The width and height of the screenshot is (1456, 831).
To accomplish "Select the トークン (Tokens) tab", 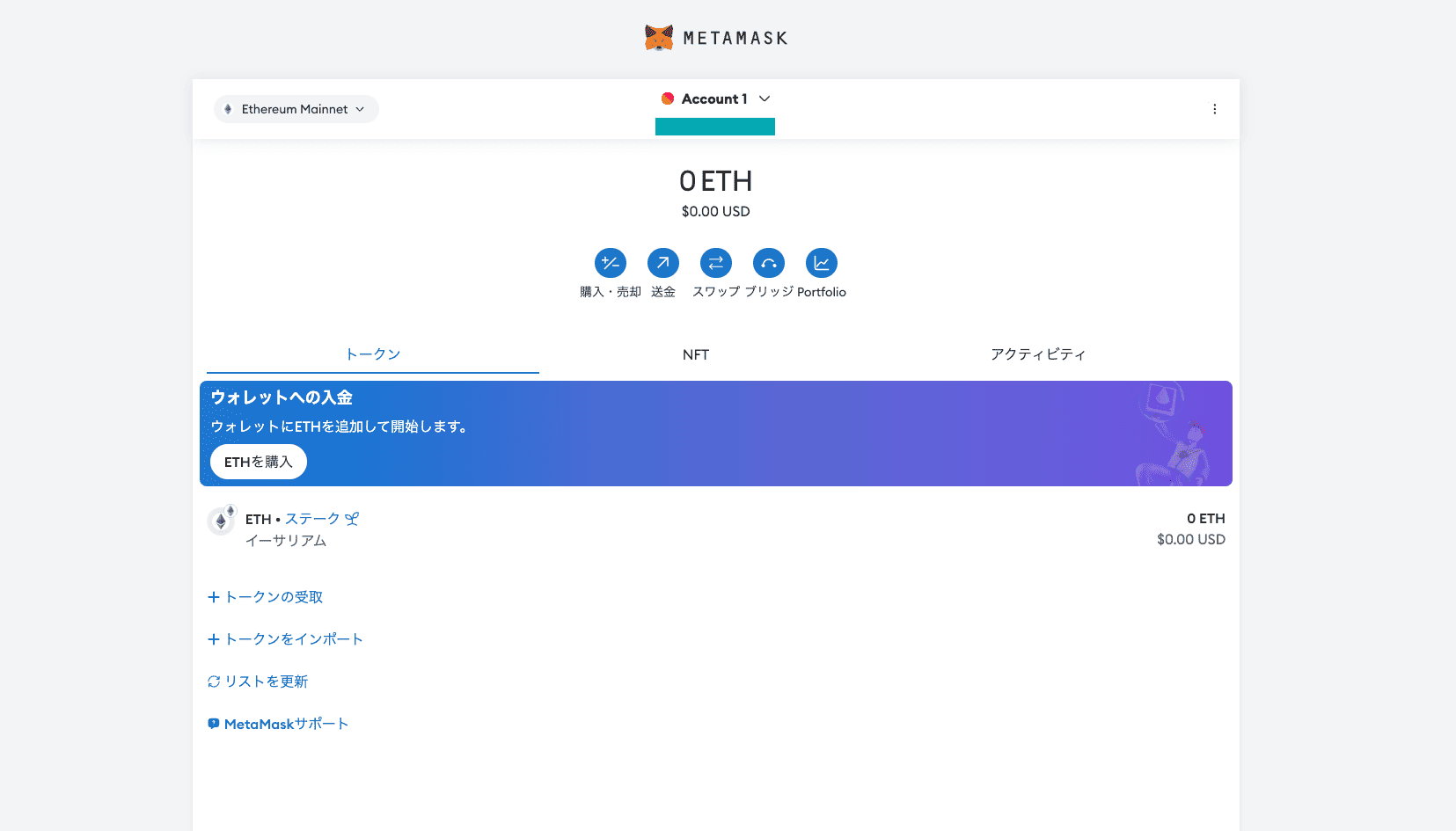I will pos(372,354).
